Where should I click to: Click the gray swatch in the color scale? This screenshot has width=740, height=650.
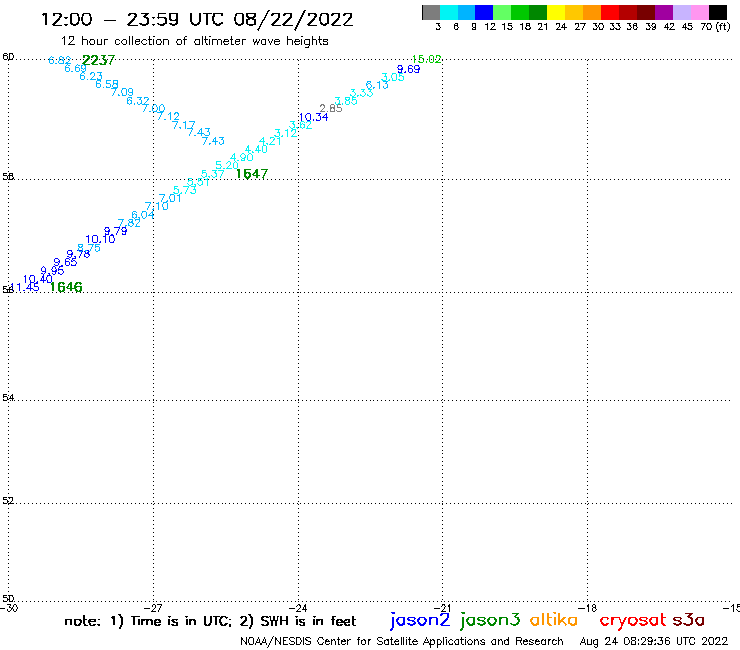tap(431, 12)
